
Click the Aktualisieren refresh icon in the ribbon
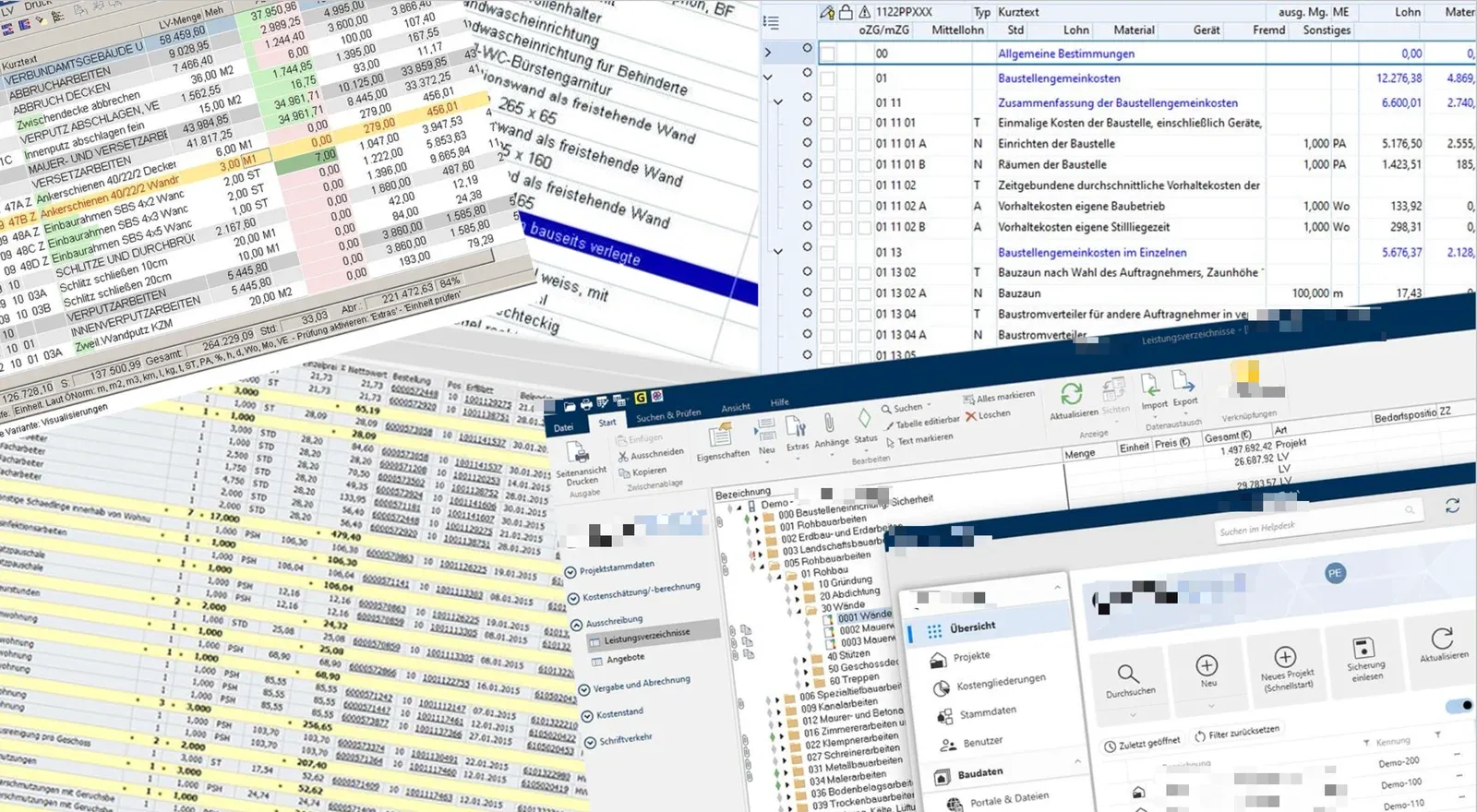pyautogui.click(x=1071, y=394)
